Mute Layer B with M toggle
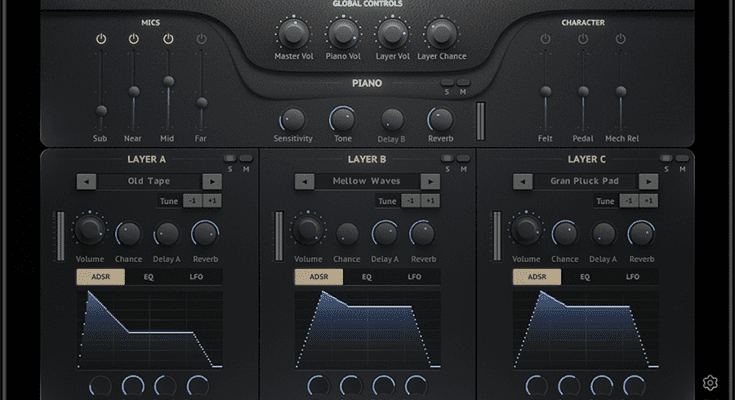Image resolution: width=735 pixels, height=400 pixels. pyautogui.click(x=464, y=158)
